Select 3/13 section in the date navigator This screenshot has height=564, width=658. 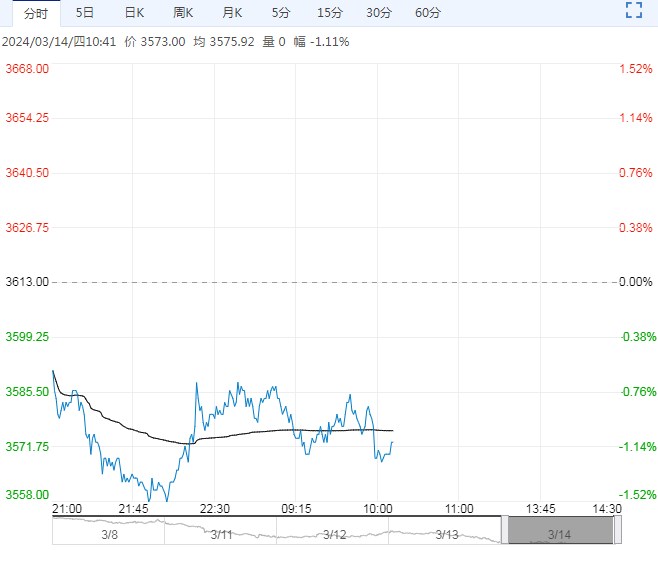[x=446, y=535]
